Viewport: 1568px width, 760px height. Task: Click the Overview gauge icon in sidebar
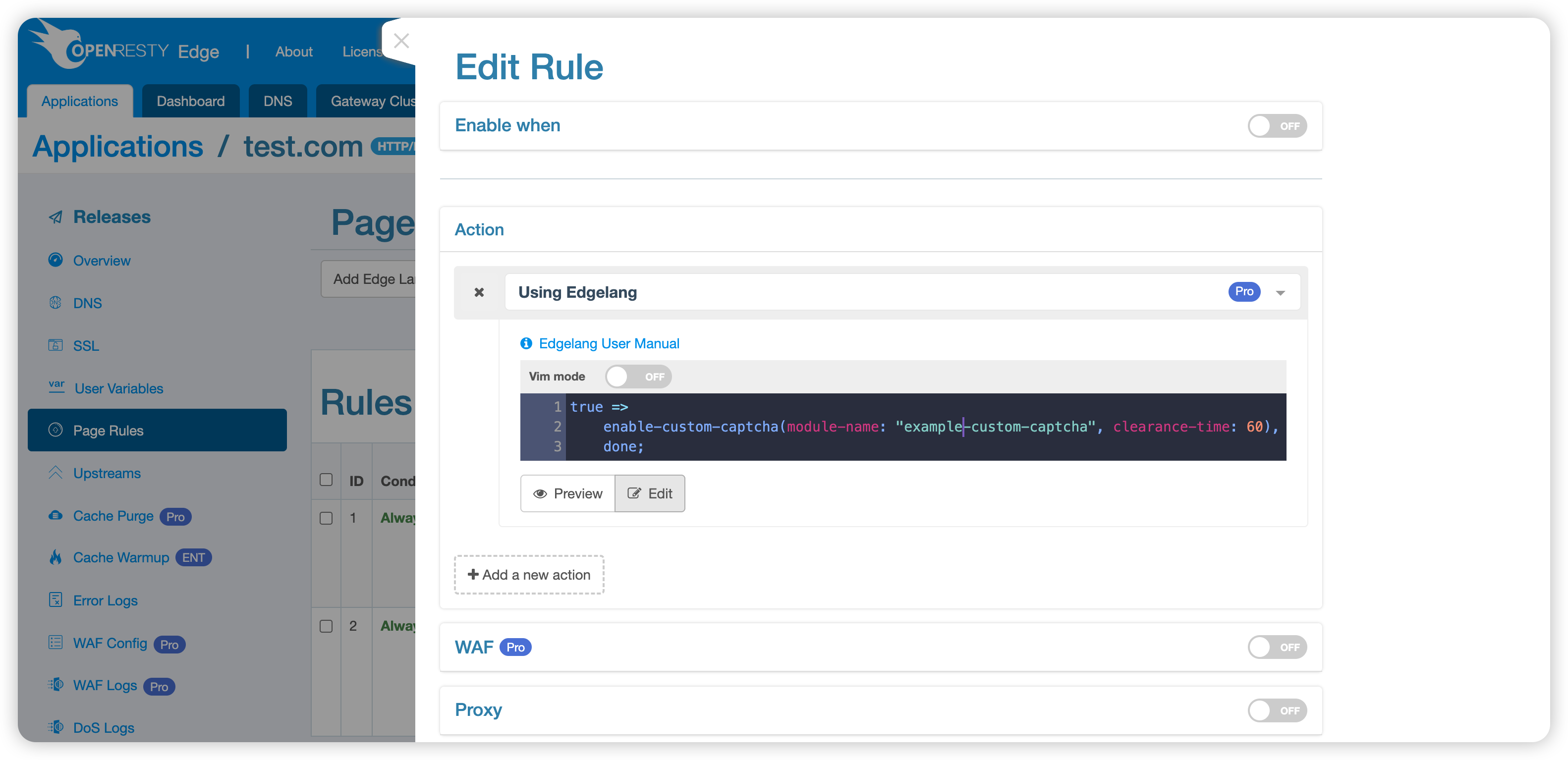pos(56,260)
